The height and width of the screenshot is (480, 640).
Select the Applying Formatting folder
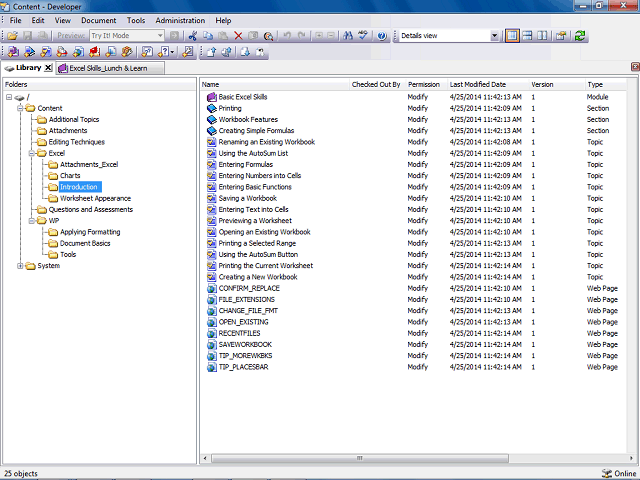[90, 232]
